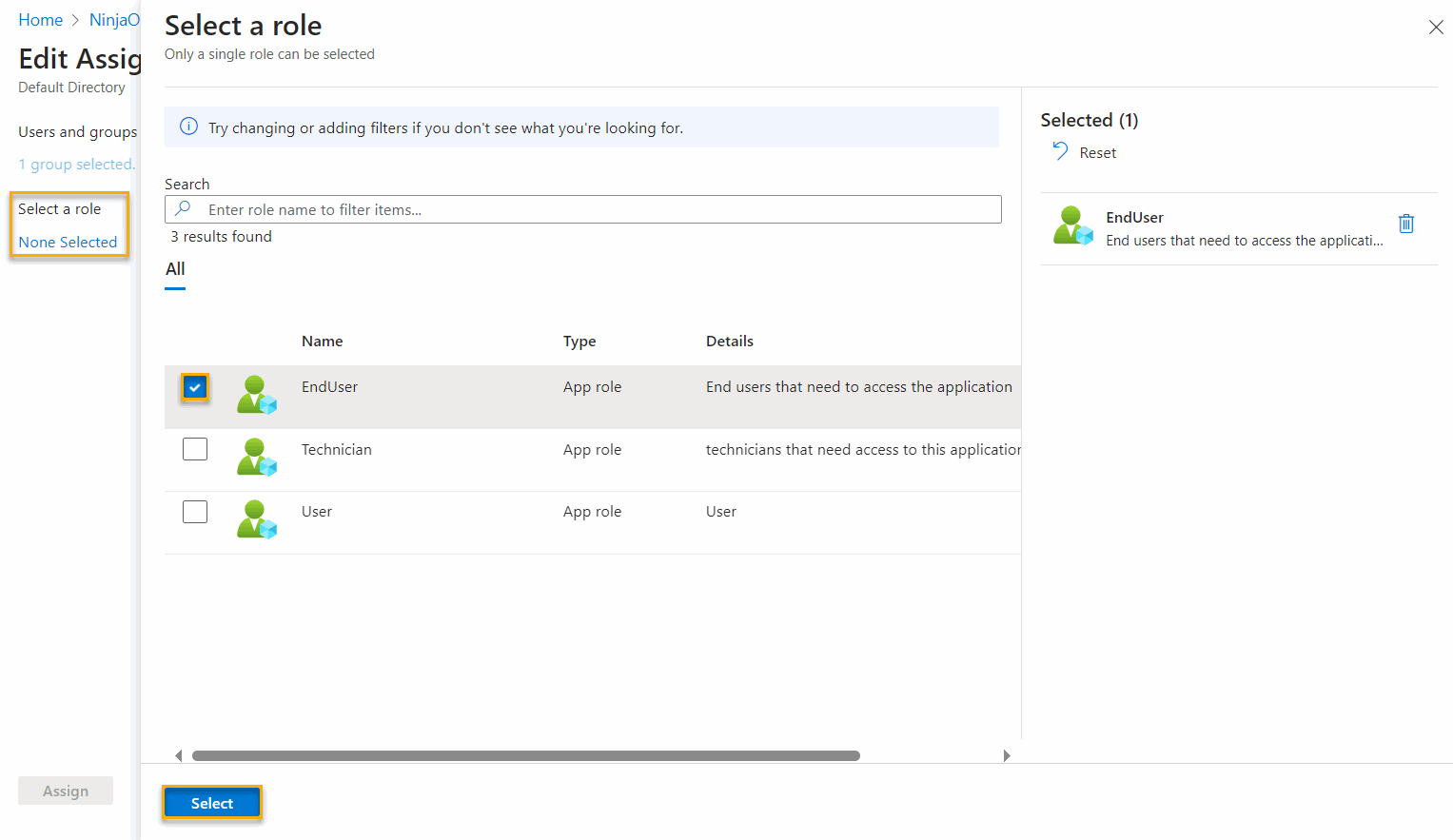Click the info icon in filter banner
1453x840 pixels.
point(189,127)
